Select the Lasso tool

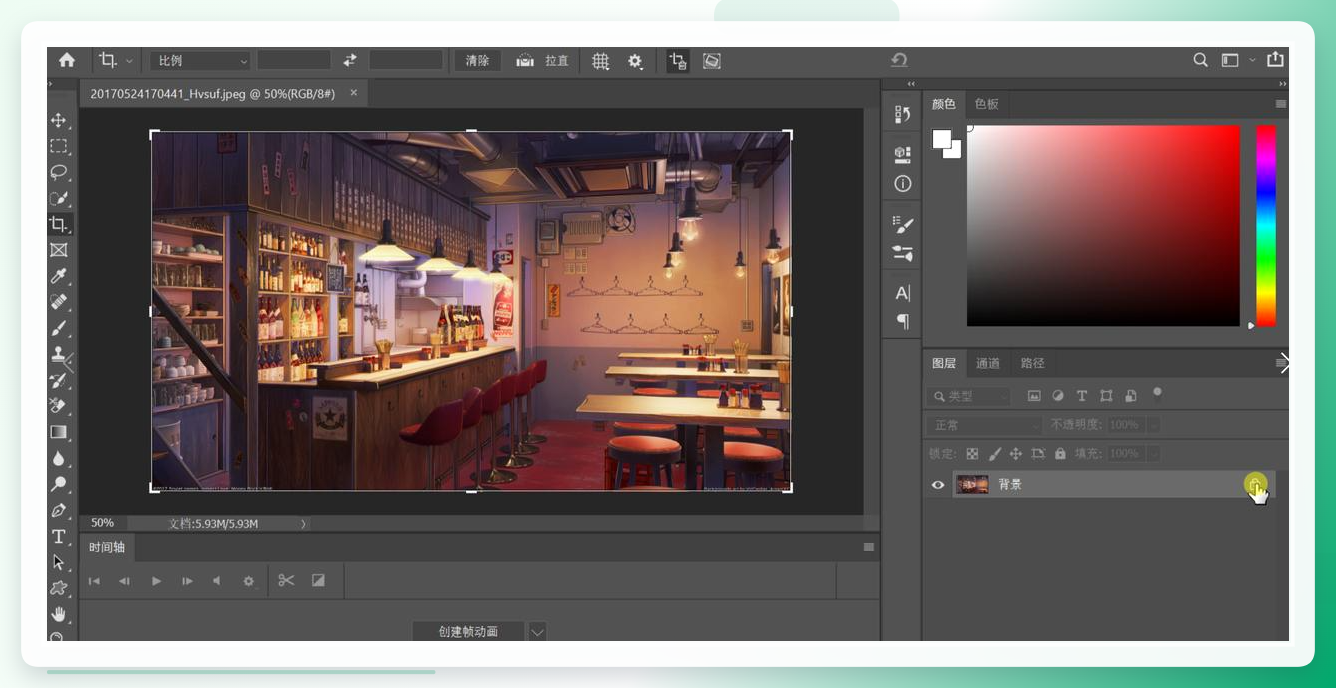(59, 172)
